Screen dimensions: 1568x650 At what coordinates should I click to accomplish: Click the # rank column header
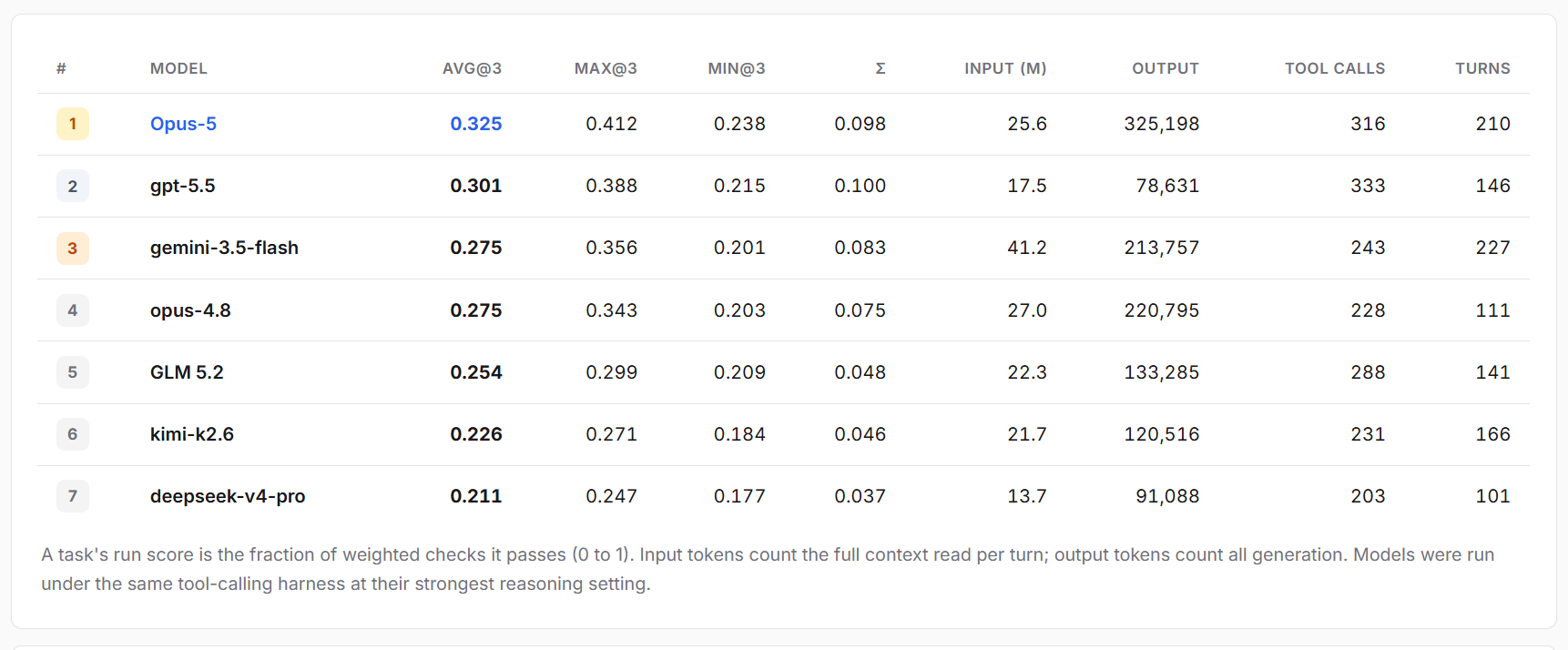pos(61,68)
